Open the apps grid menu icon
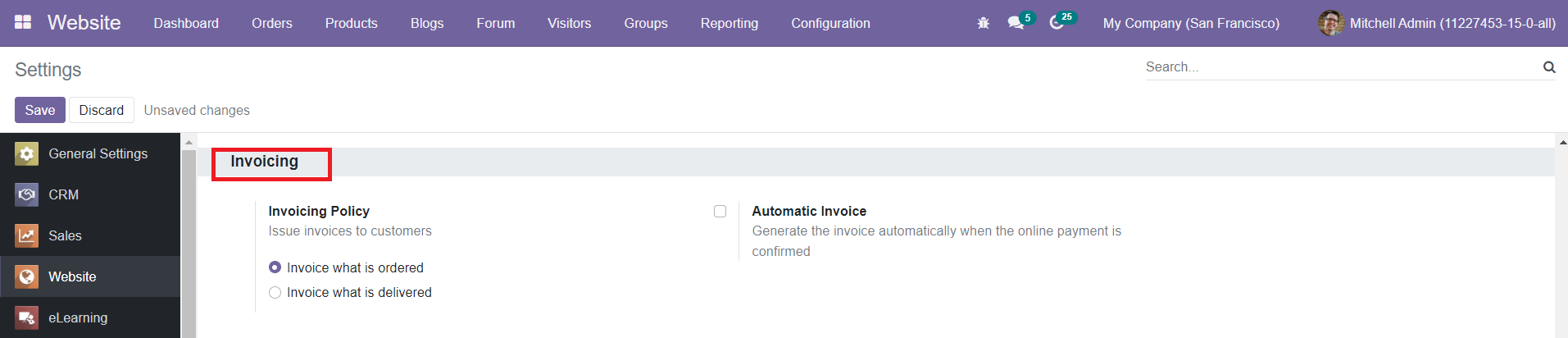Viewport: 1568px width, 338px height. [23, 23]
